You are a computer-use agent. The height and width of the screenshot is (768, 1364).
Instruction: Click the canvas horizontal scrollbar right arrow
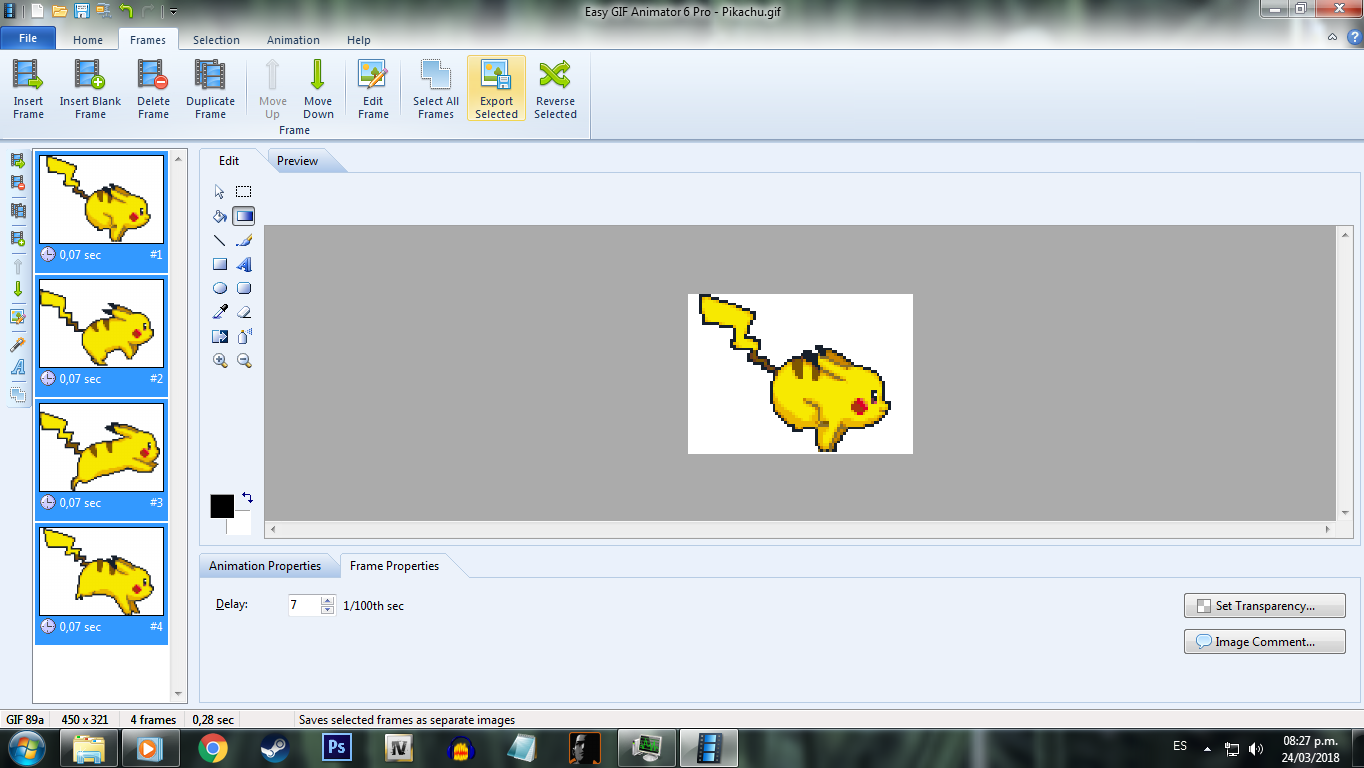pyautogui.click(x=1329, y=529)
